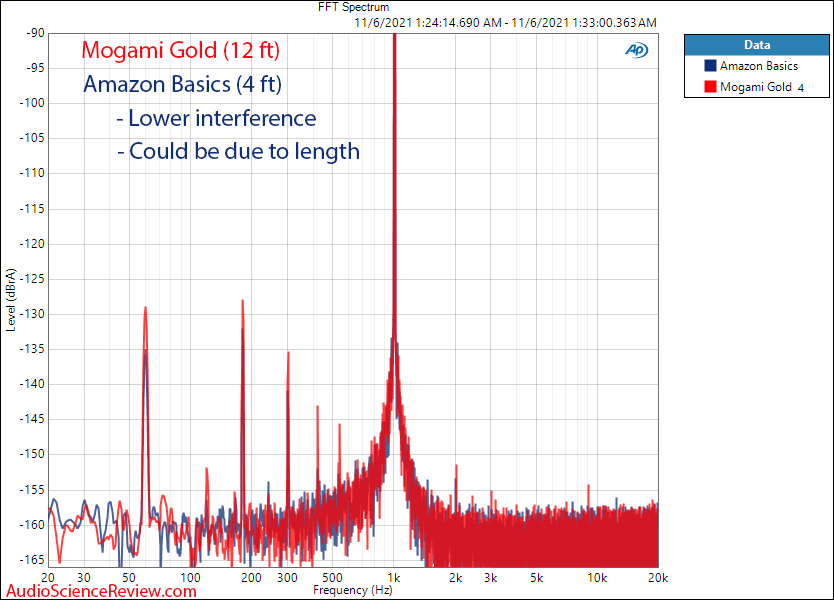The height and width of the screenshot is (600, 834).
Task: Click the 5k frequency axis tick
Action: click(536, 578)
